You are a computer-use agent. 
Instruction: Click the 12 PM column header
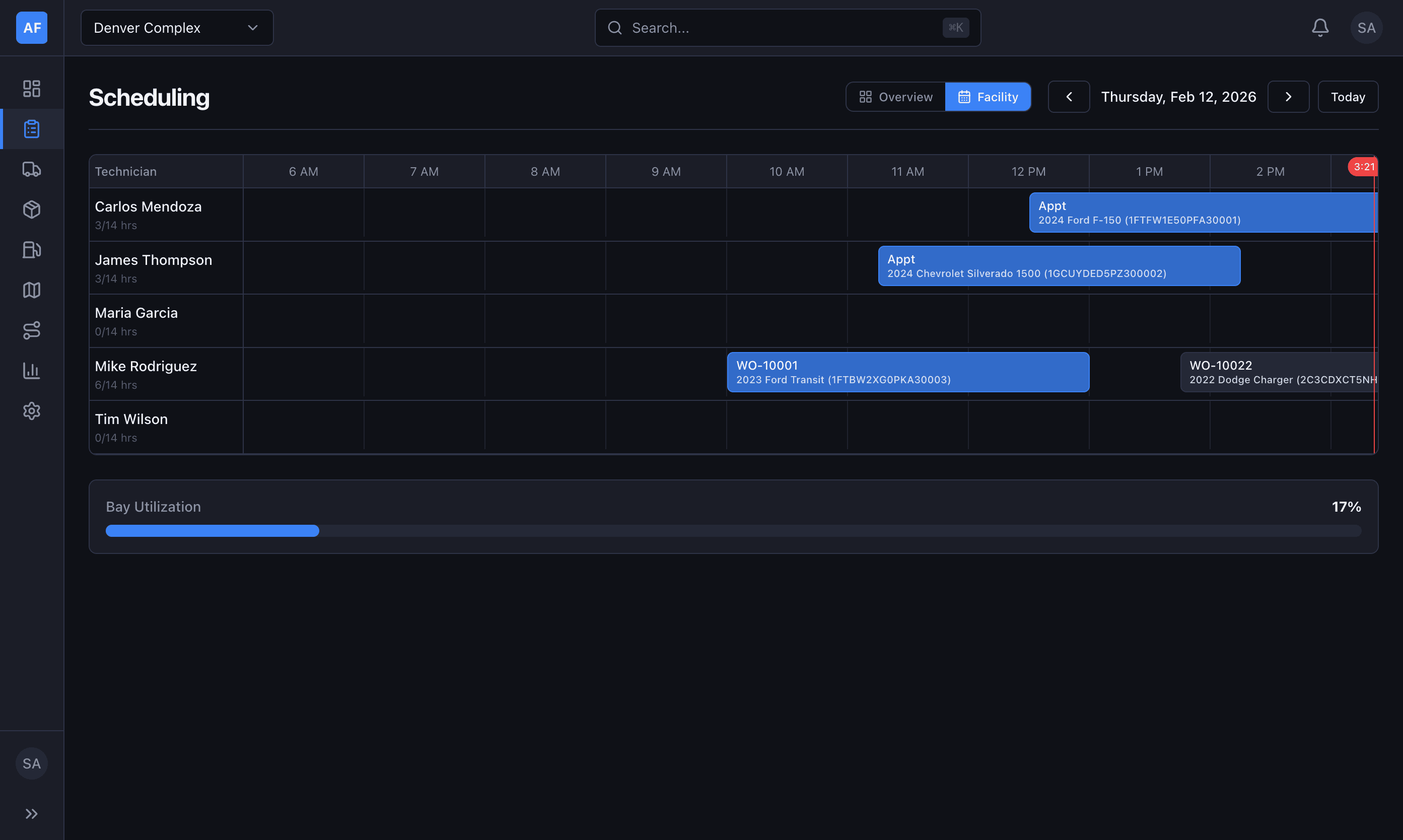tap(1028, 172)
